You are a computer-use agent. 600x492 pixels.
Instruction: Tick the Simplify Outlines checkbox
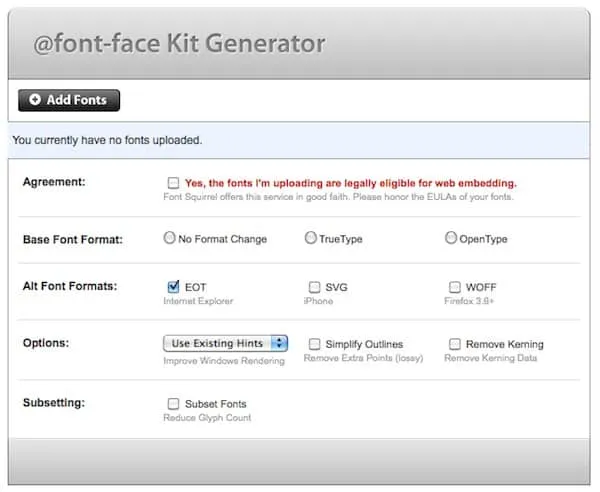point(315,344)
